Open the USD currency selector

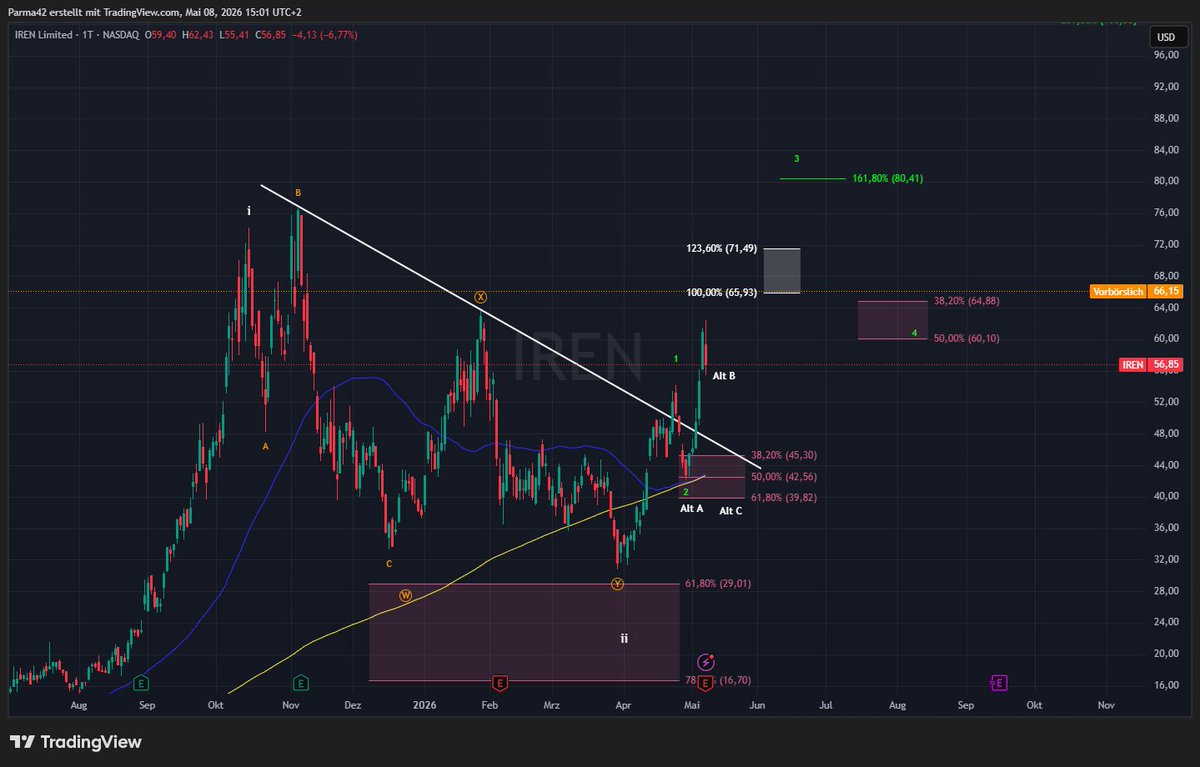tap(1166, 37)
